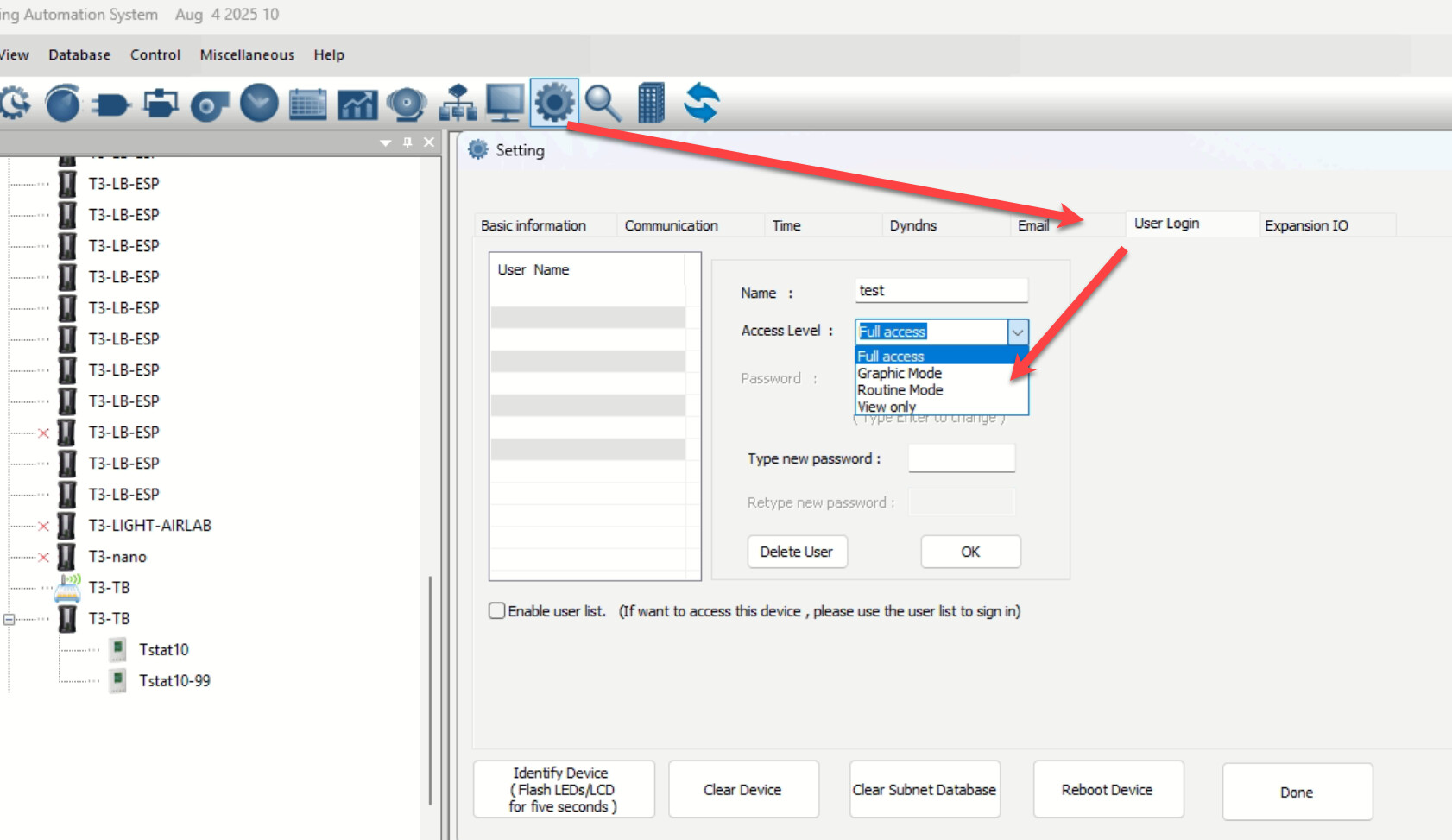
Task: Open the Database menu
Action: click(79, 54)
